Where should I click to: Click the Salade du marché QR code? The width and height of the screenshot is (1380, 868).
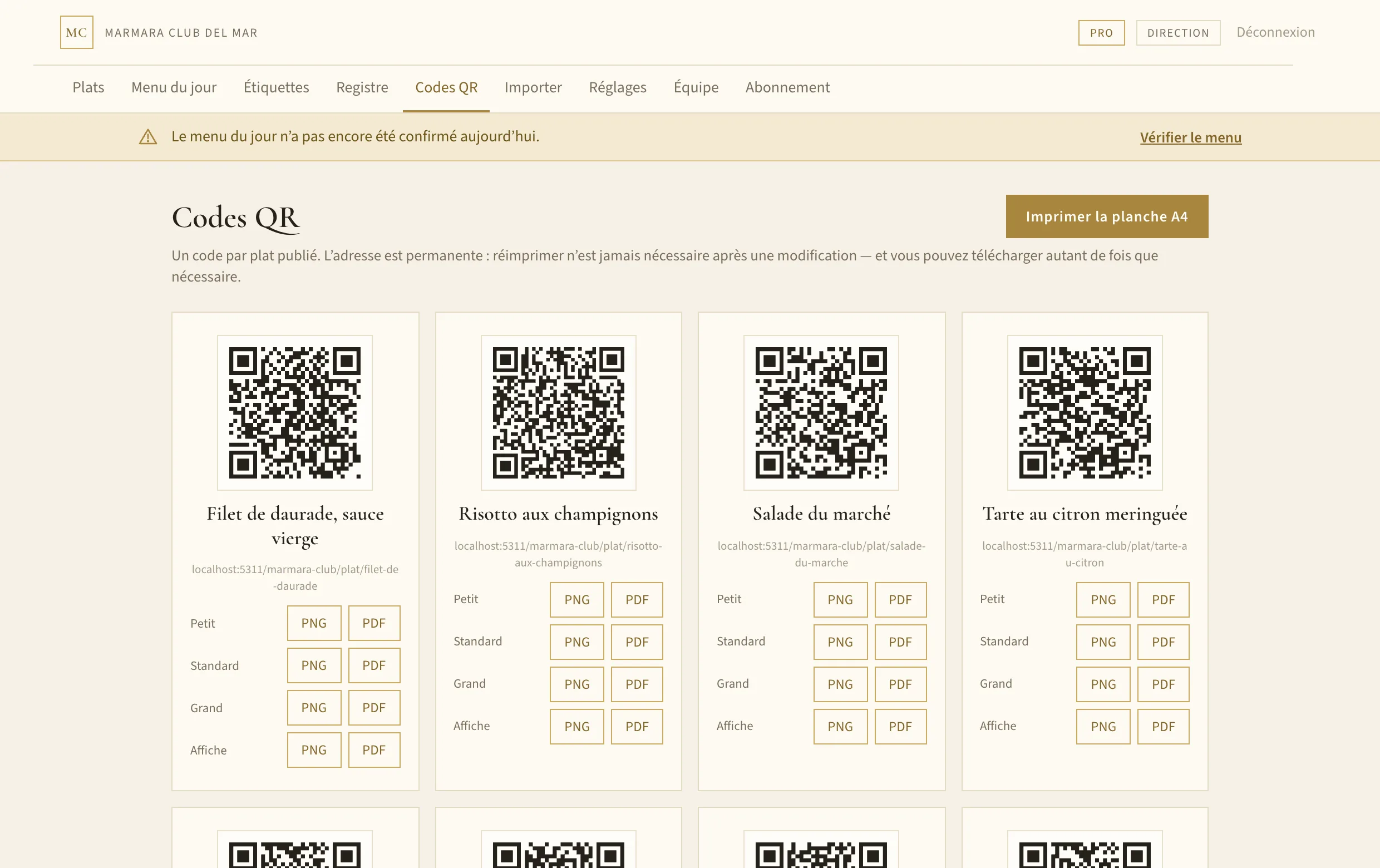tap(821, 412)
